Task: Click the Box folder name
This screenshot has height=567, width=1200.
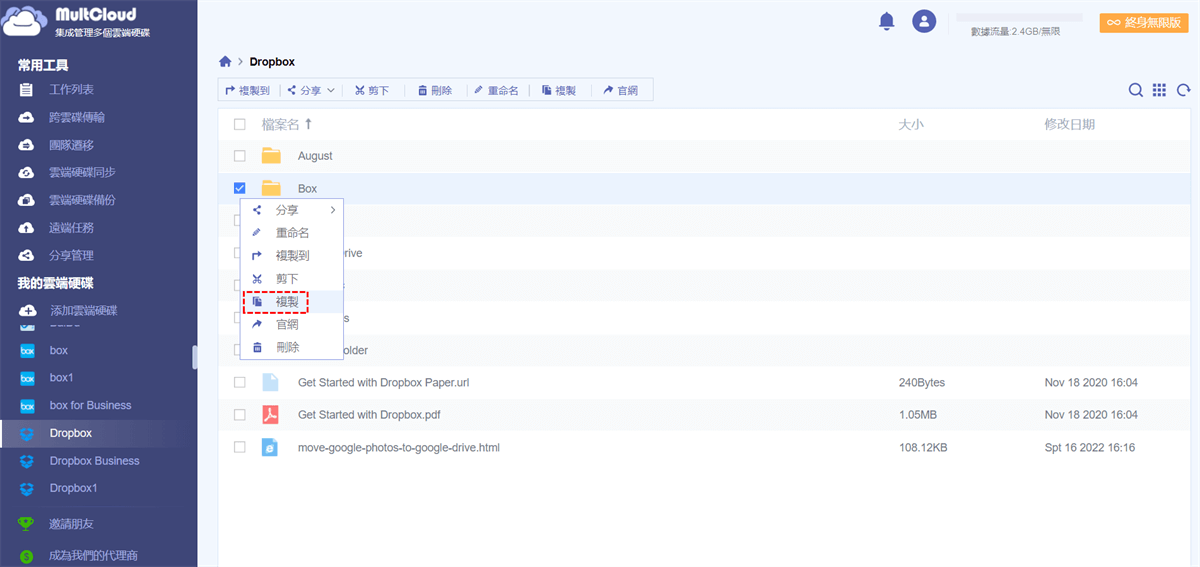Action: [307, 188]
